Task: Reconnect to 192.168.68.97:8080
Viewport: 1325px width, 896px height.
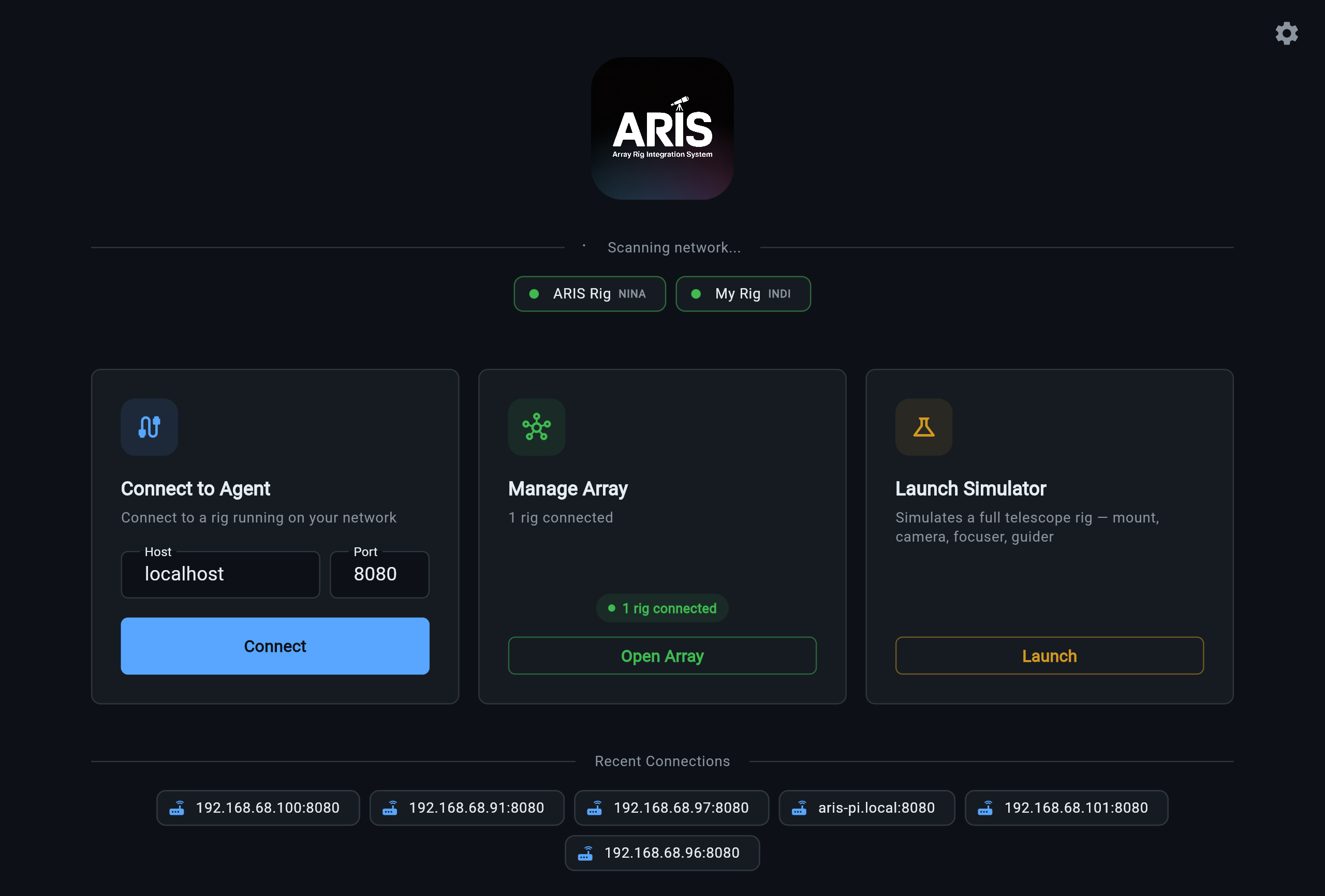Action: [671, 808]
